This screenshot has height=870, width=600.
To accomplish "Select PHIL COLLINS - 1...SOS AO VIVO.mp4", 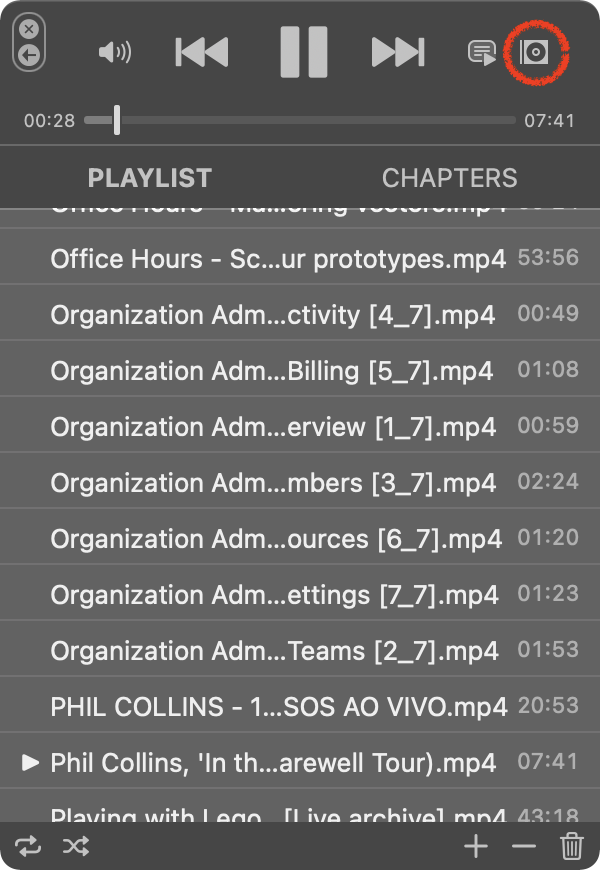I will pos(300,706).
